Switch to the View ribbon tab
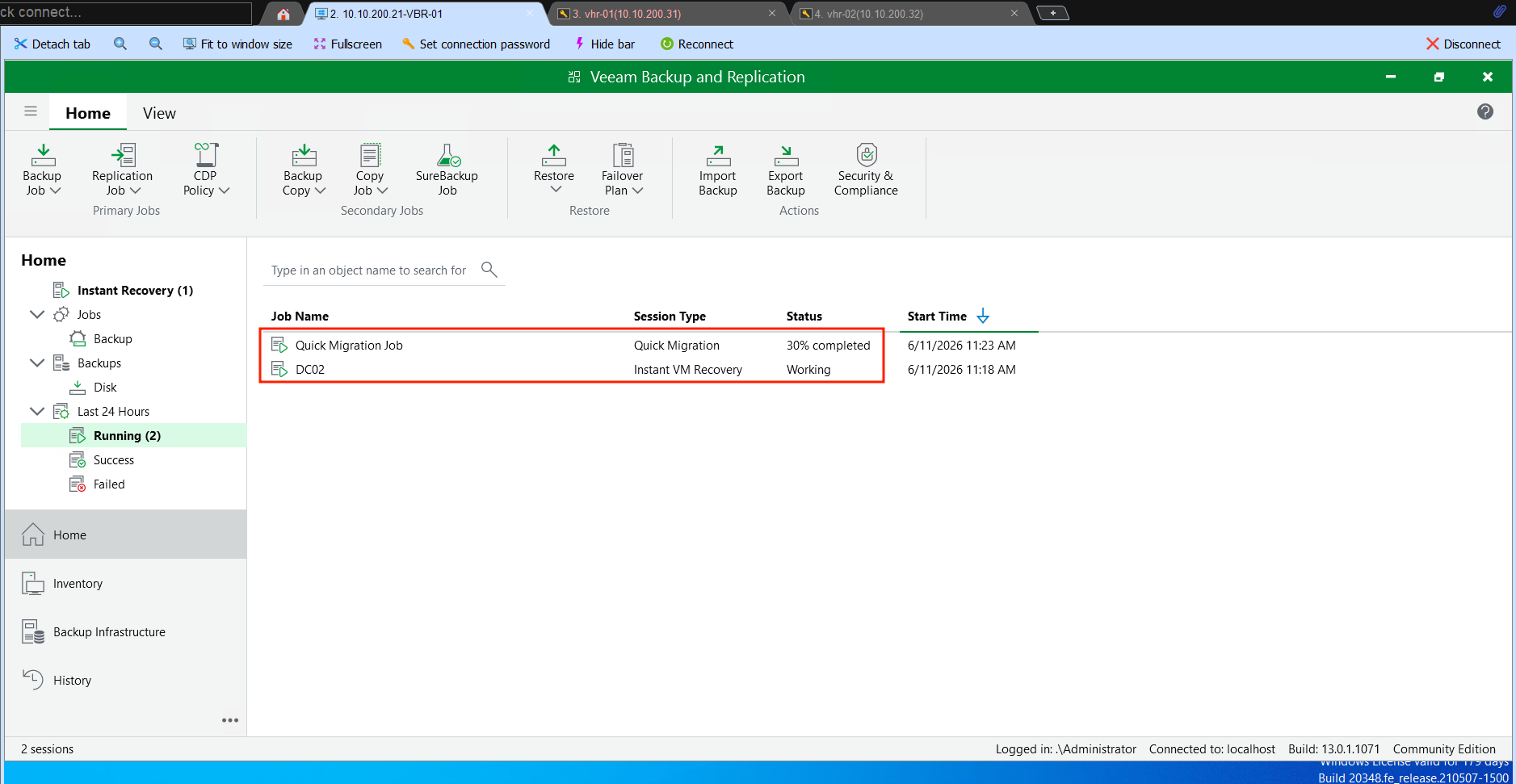Viewport: 1516px width, 784px height. pos(159,113)
